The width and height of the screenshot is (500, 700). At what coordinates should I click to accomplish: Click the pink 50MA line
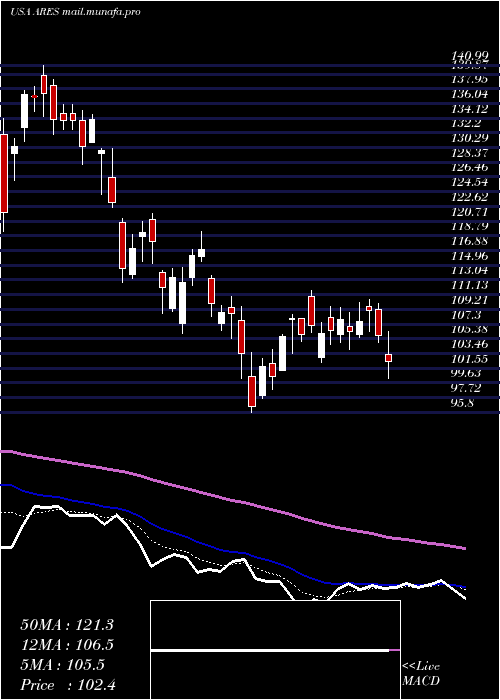[232, 501]
